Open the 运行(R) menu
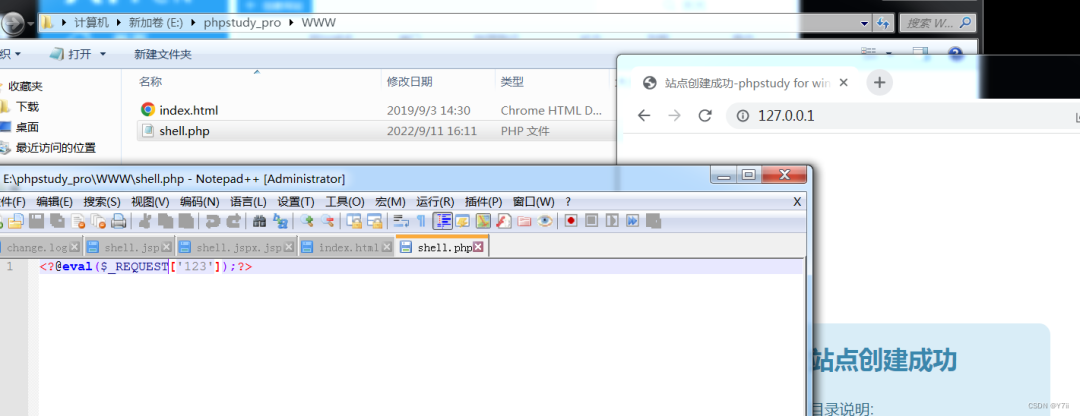 coord(435,202)
